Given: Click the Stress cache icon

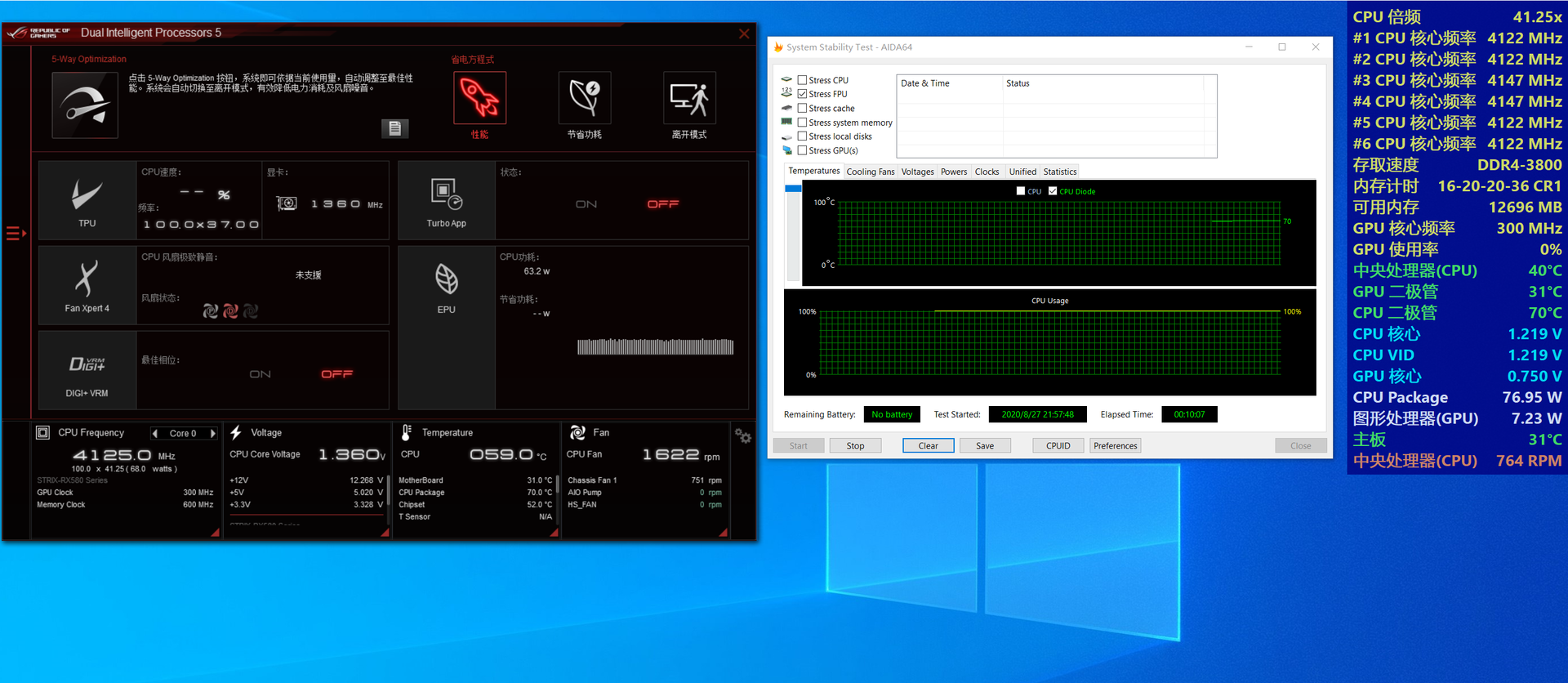Looking at the screenshot, I should (x=786, y=108).
